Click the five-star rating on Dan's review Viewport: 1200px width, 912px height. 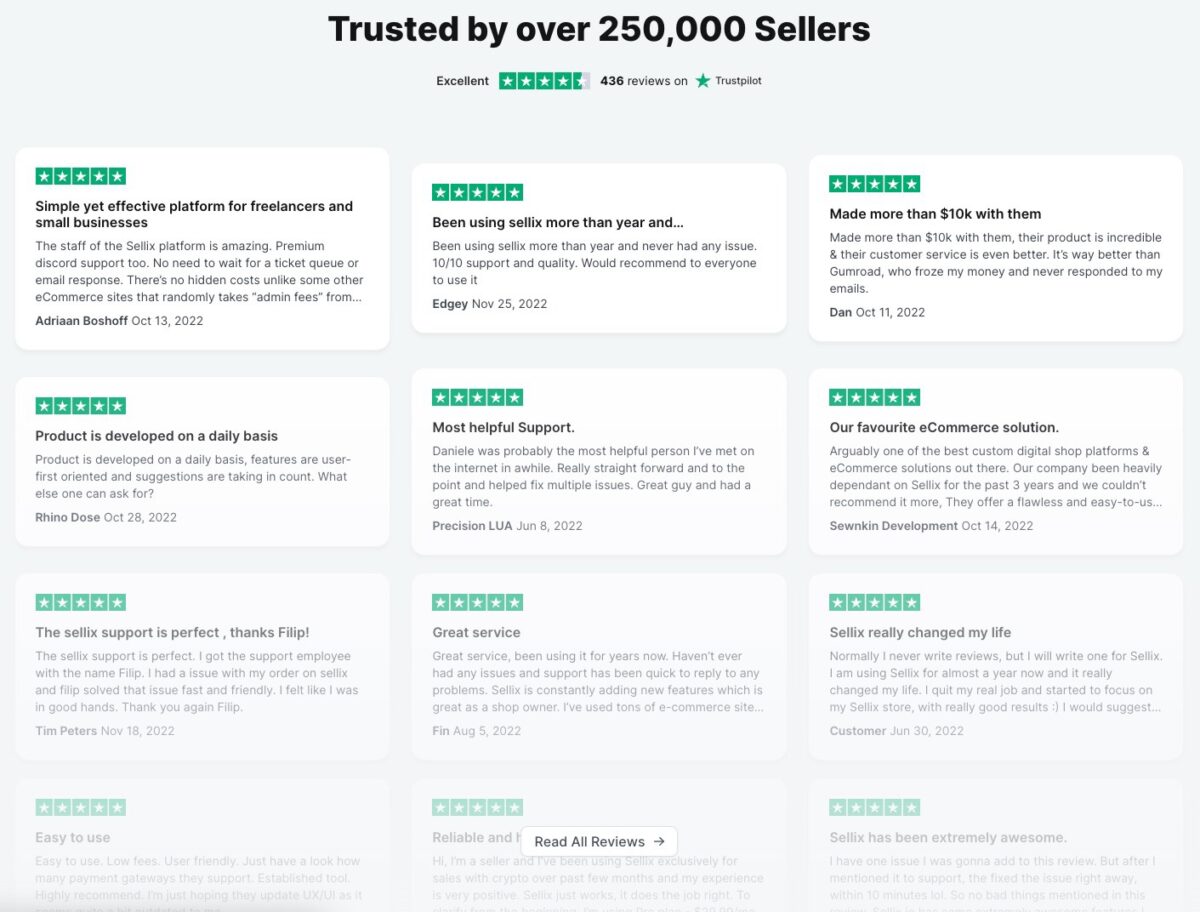coord(873,184)
